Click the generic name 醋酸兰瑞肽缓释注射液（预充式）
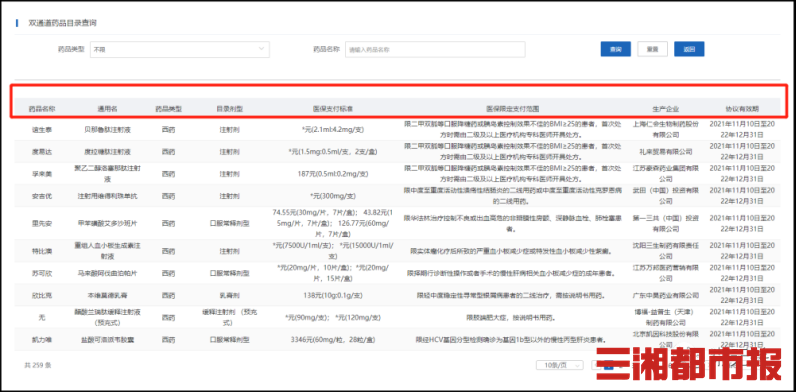 [108, 317]
